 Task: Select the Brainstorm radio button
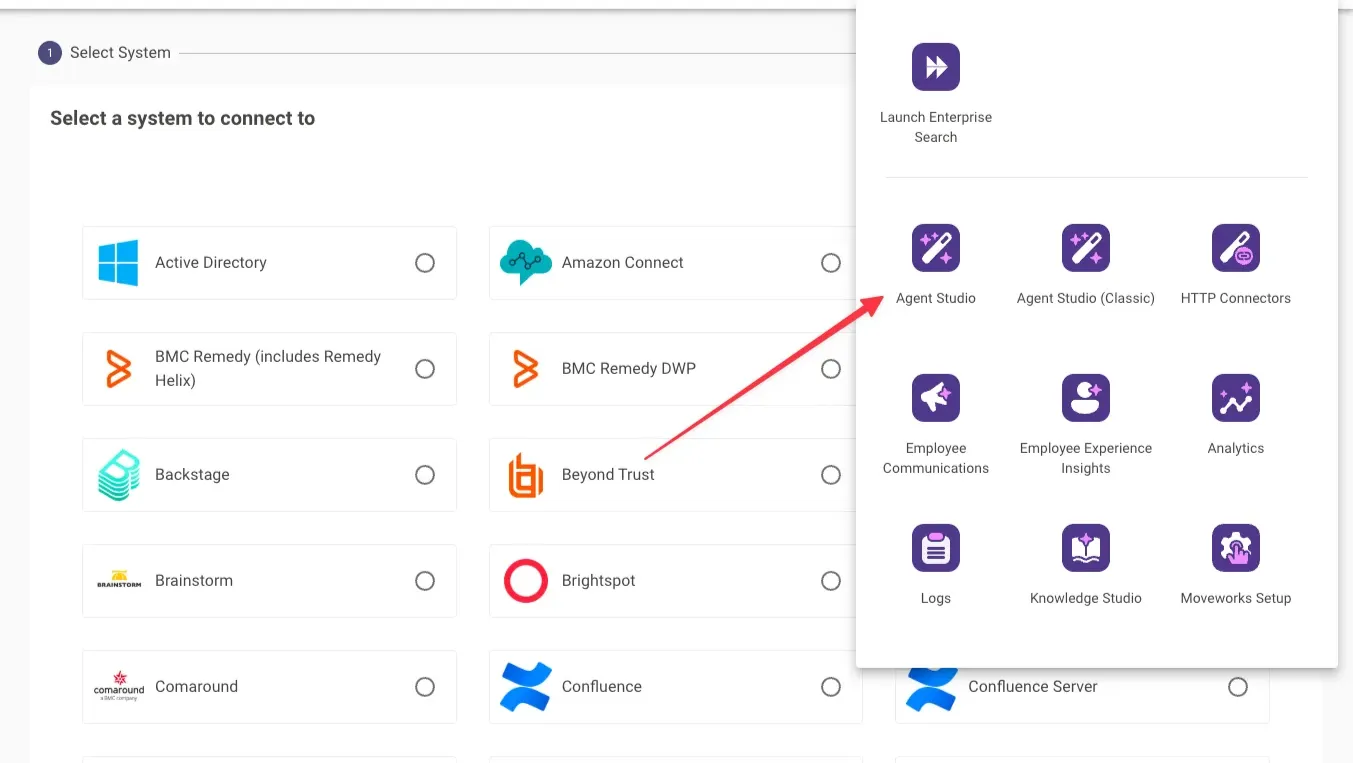[425, 581]
